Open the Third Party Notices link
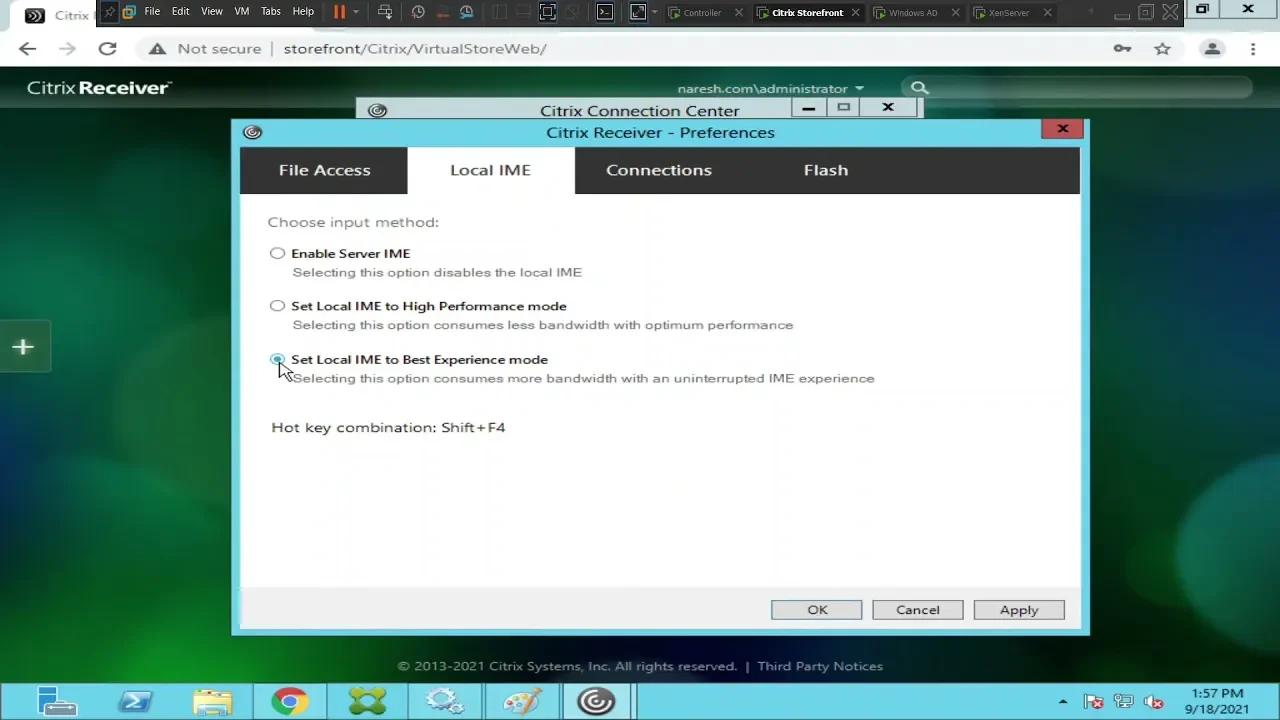The image size is (1280, 720). 820,666
